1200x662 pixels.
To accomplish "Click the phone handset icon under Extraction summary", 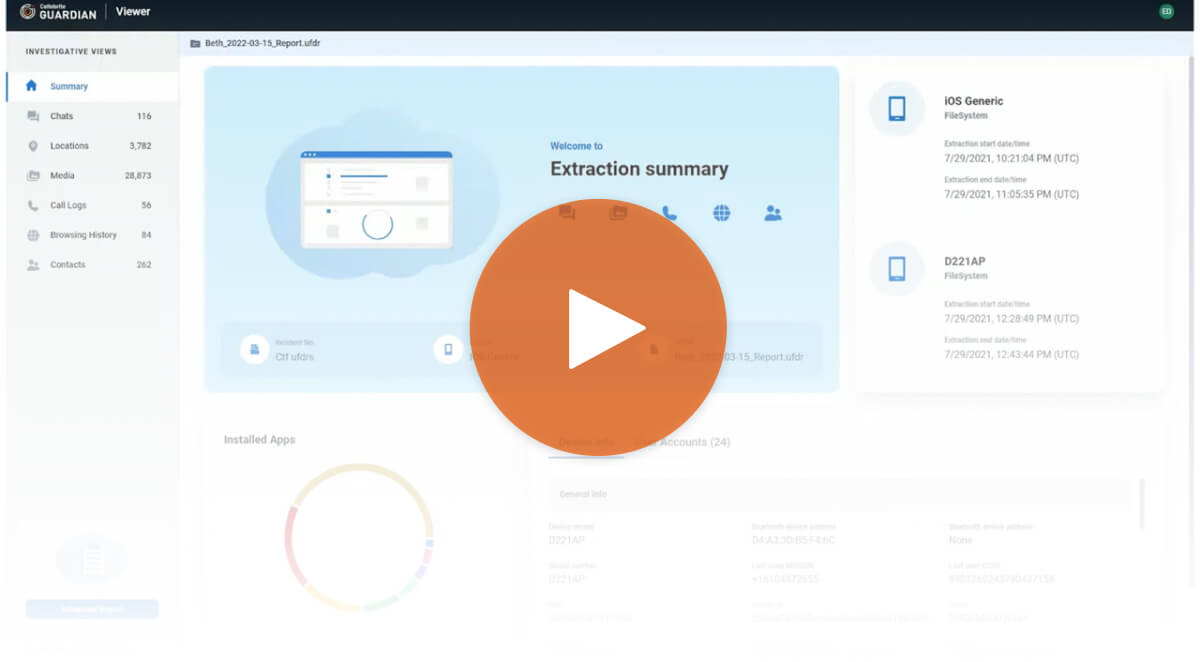I will click(669, 213).
